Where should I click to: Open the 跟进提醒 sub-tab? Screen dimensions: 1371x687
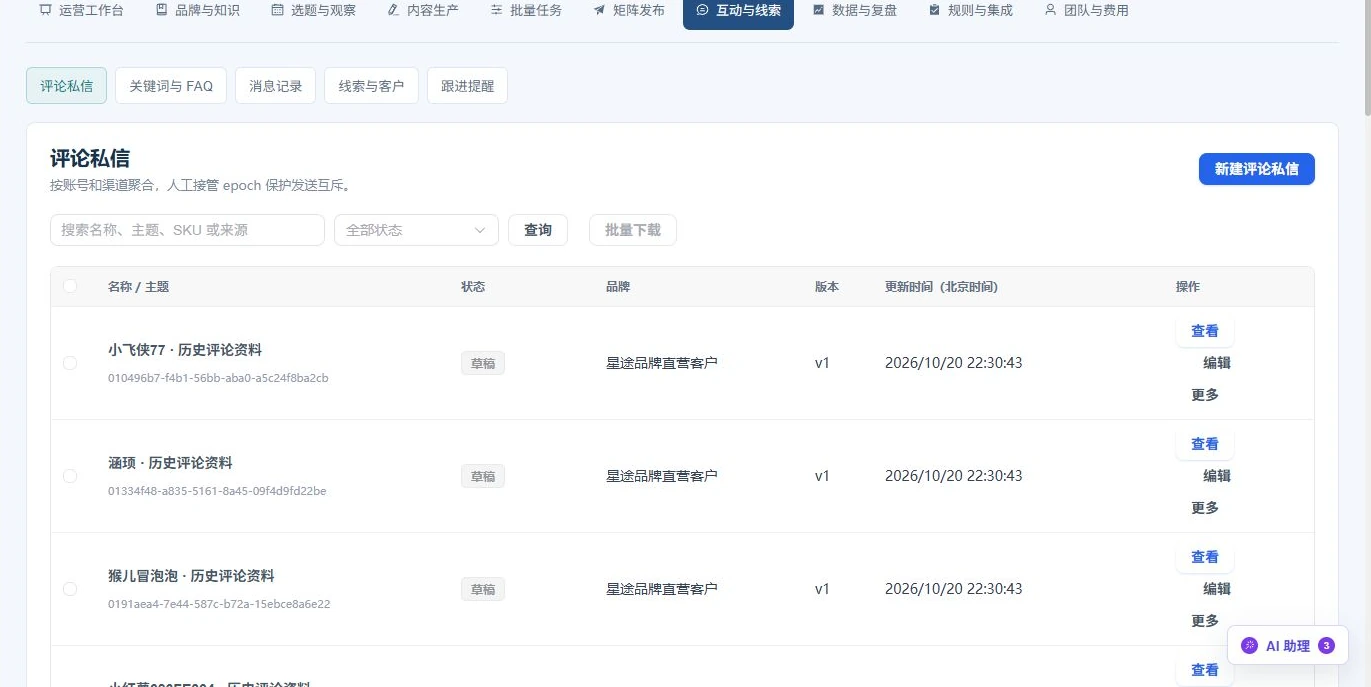pyautogui.click(x=467, y=86)
